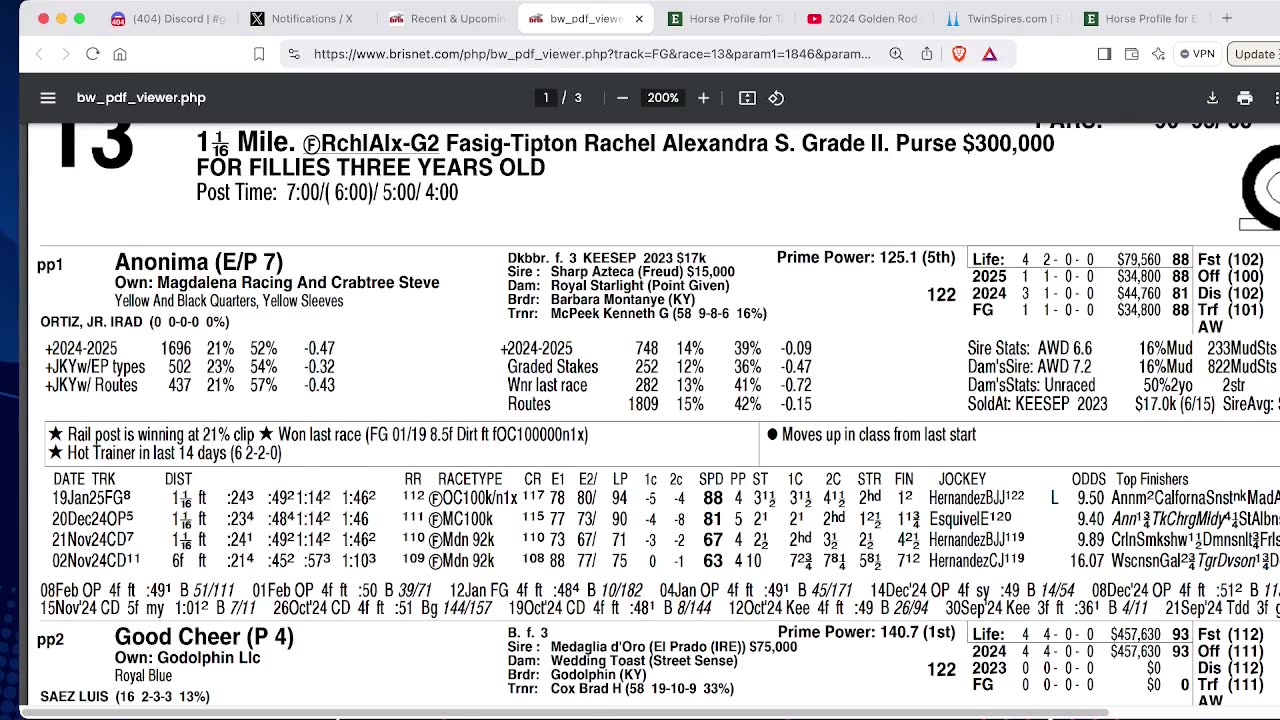Toggle the browser sidebar panel
The width and height of the screenshot is (1280, 720).
point(1104,54)
